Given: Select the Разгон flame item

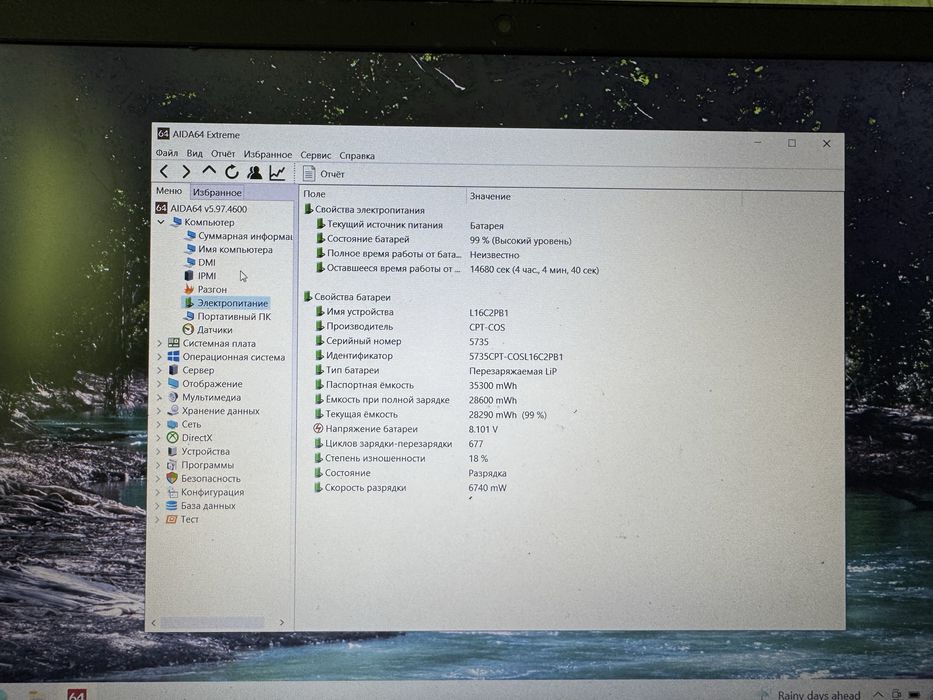Looking at the screenshot, I should (205, 289).
